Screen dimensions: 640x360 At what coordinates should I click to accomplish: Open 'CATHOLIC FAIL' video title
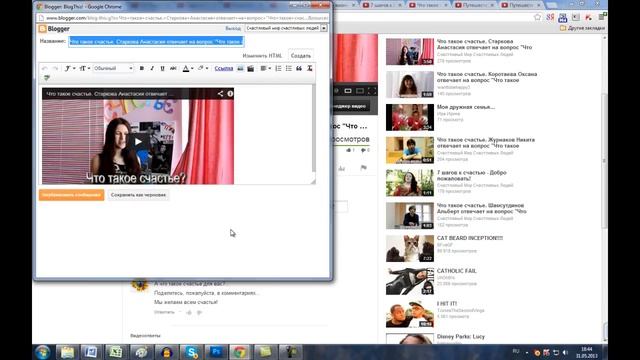point(457,271)
